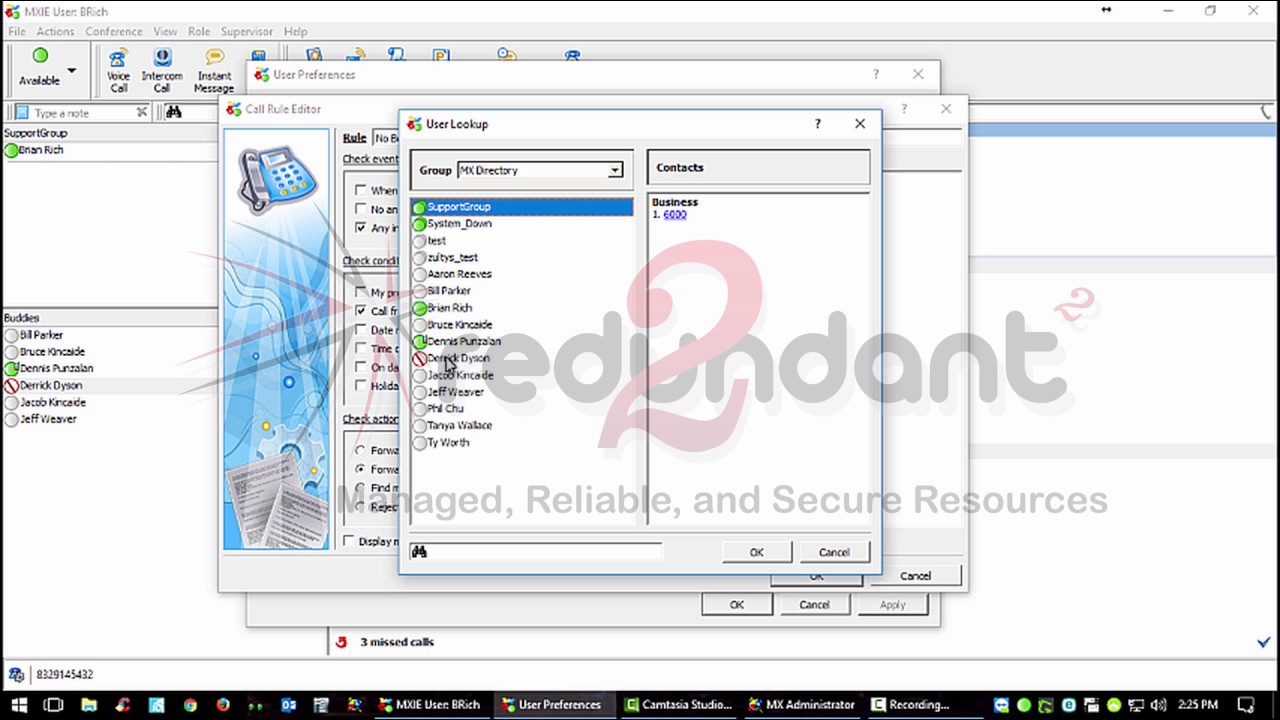Click the 6000 business contact link
1280x720 pixels.
675,215
